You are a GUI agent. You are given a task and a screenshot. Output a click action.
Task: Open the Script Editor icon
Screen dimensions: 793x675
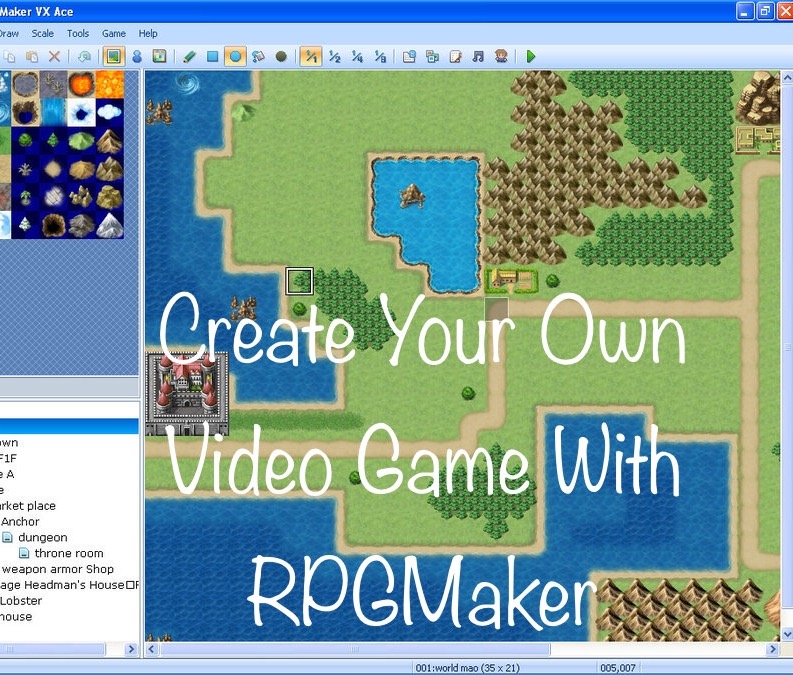pyautogui.click(x=456, y=57)
